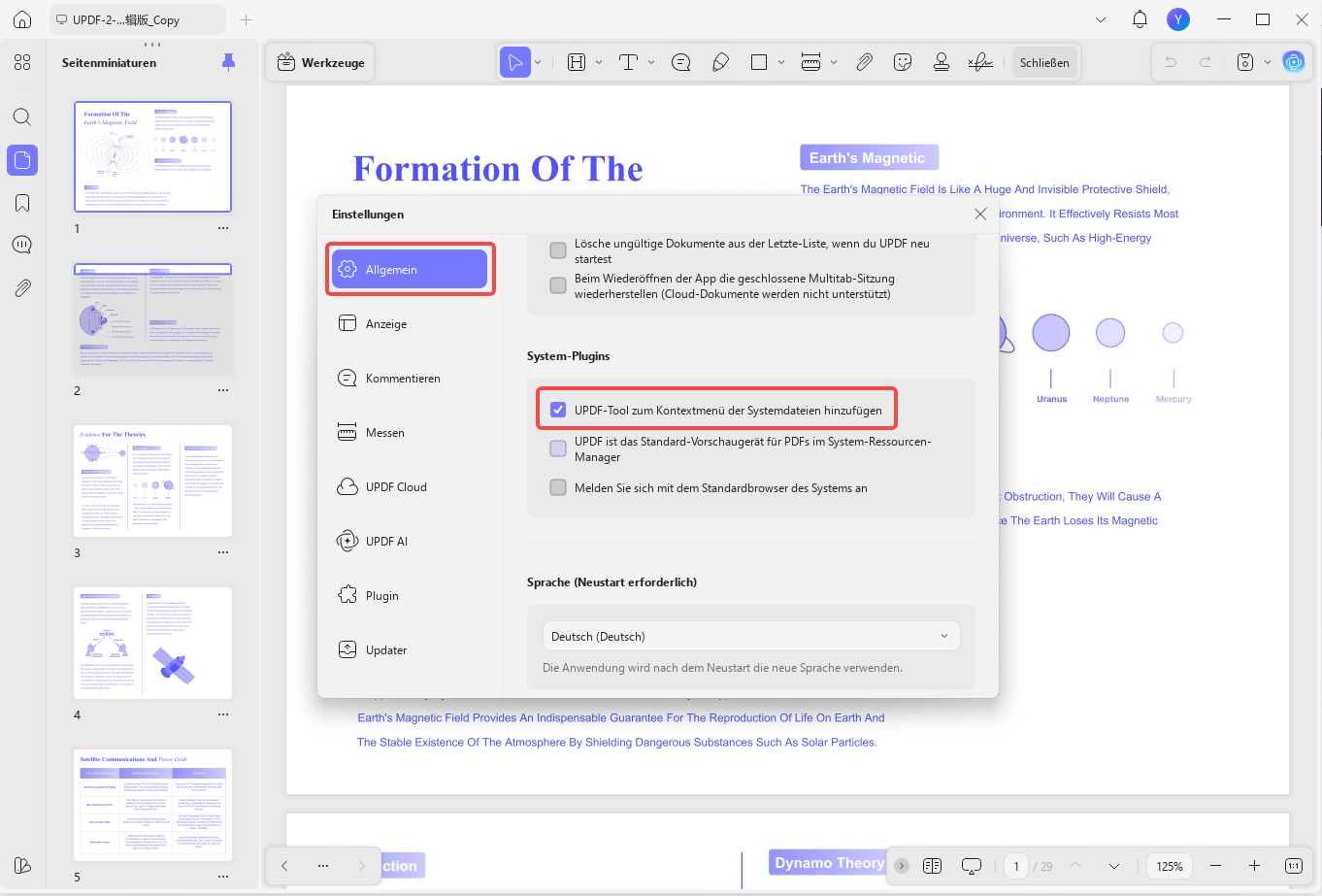
Task: Click the undo arrow
Action: (x=1171, y=62)
